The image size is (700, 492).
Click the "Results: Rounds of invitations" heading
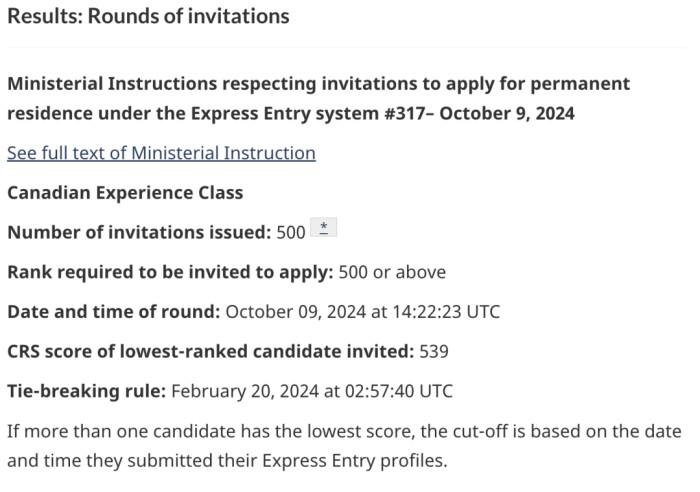(148, 16)
